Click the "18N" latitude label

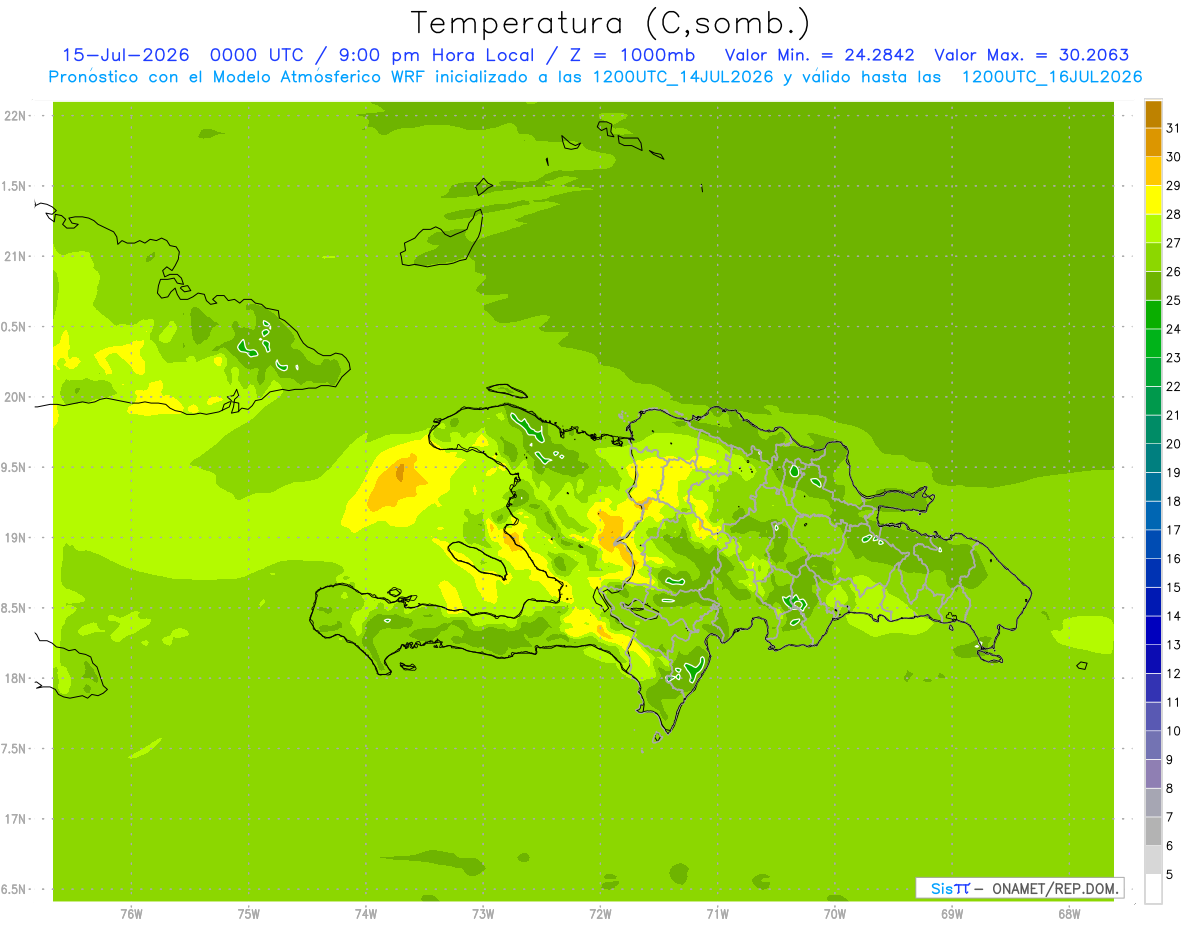click(x=16, y=678)
